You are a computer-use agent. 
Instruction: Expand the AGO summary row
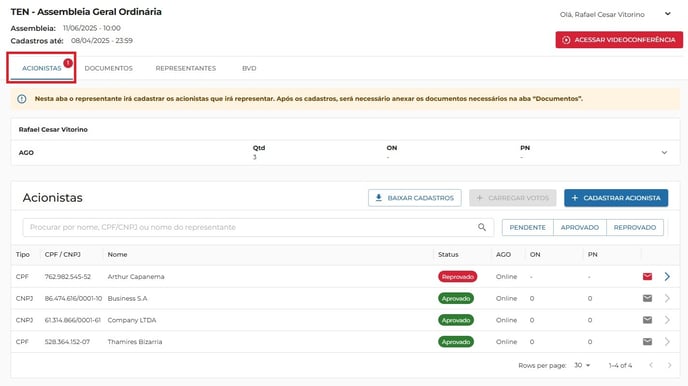pyautogui.click(x=664, y=153)
